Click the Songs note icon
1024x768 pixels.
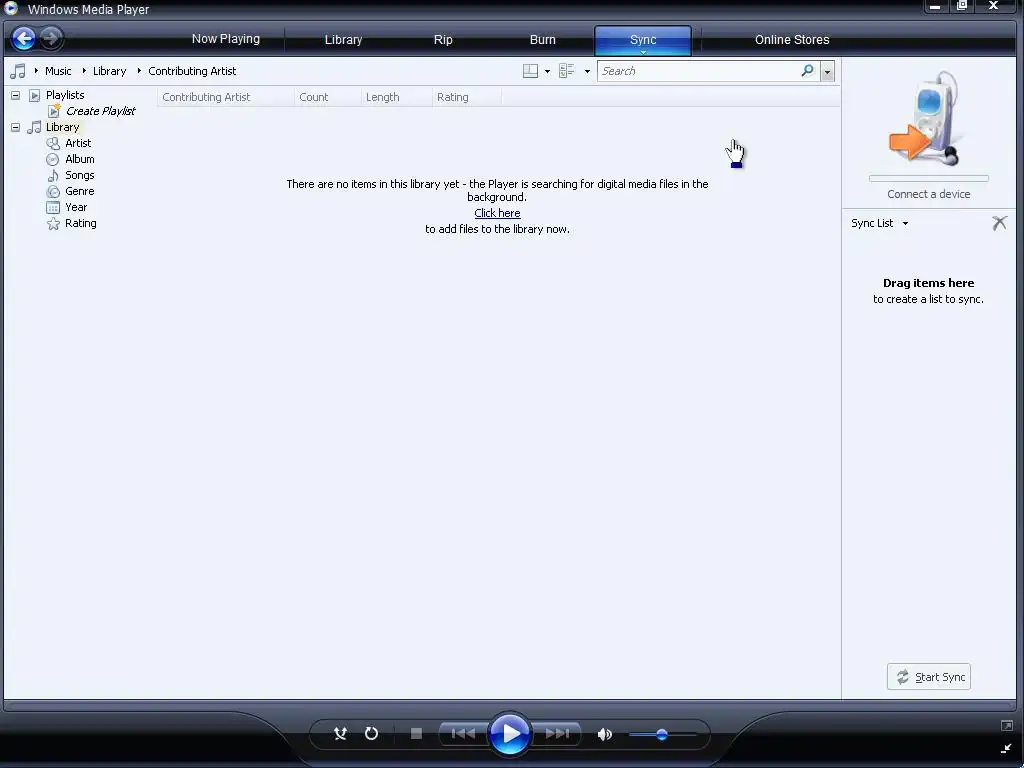pyautogui.click(x=53, y=175)
